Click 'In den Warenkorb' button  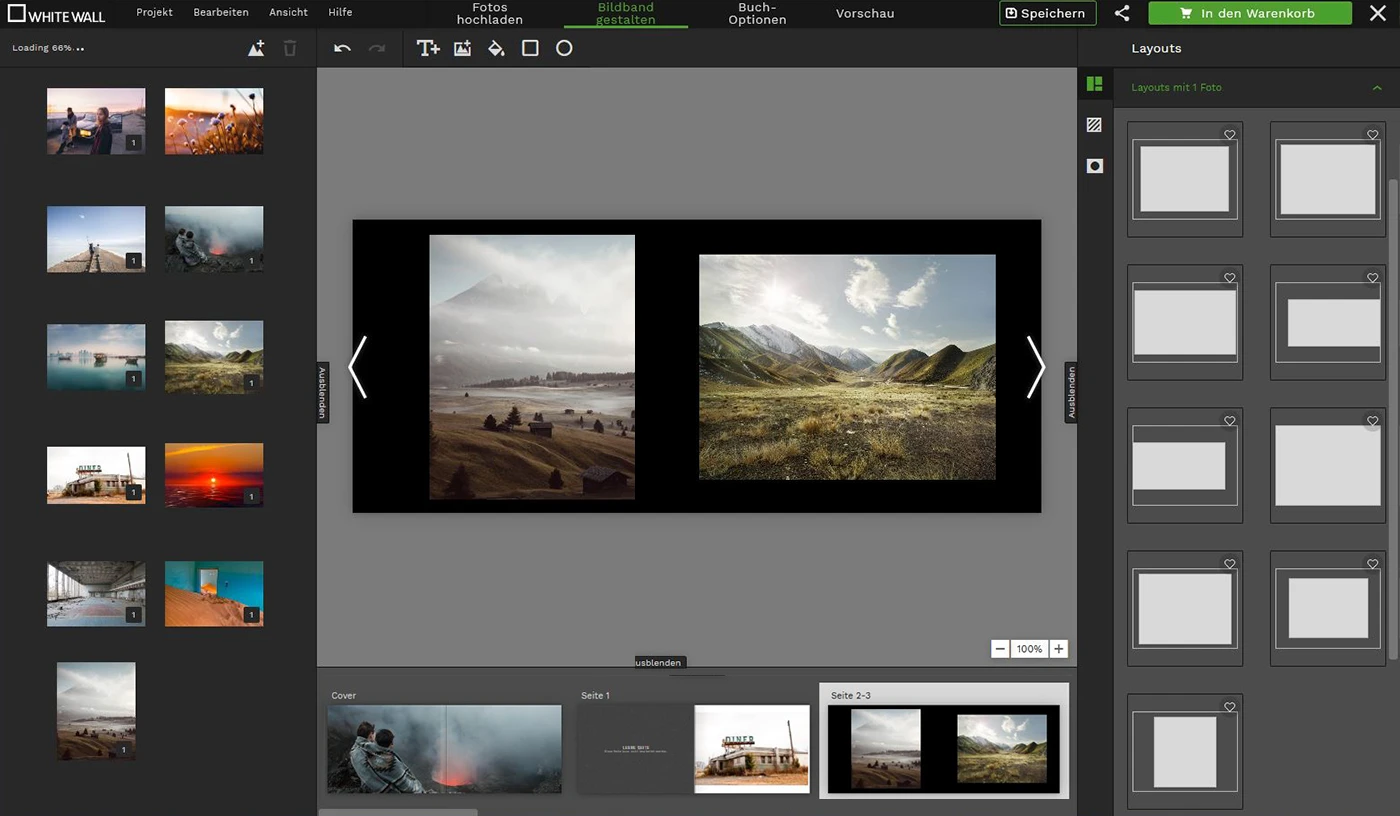pos(1249,13)
